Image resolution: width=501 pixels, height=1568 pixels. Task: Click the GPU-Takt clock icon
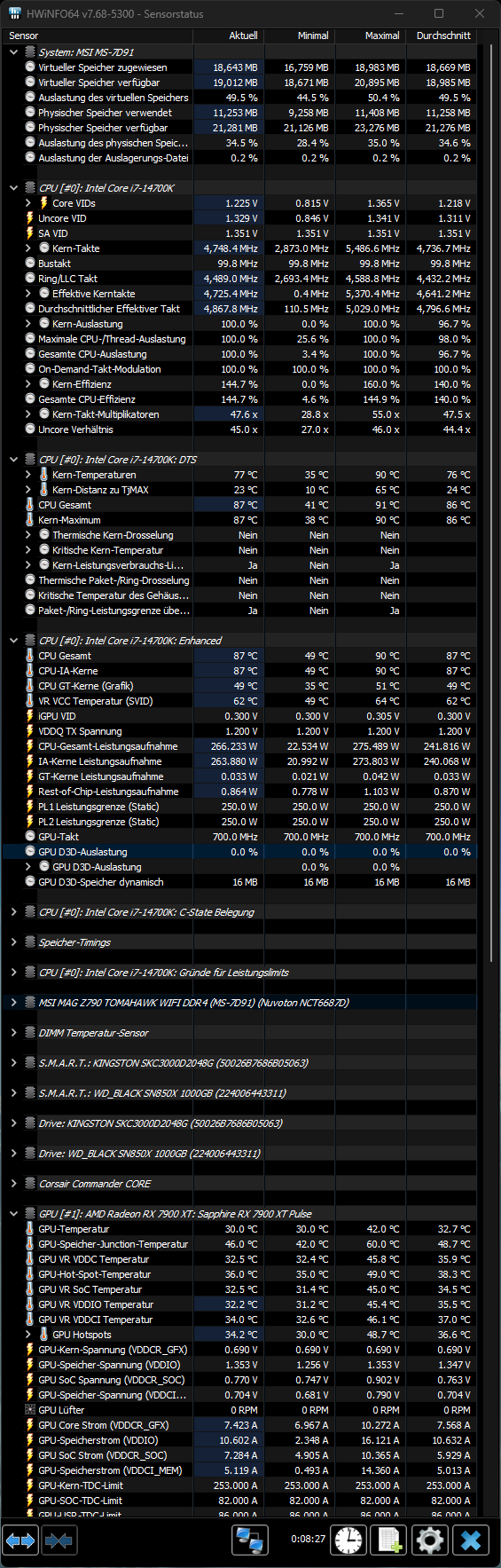tap(30, 837)
